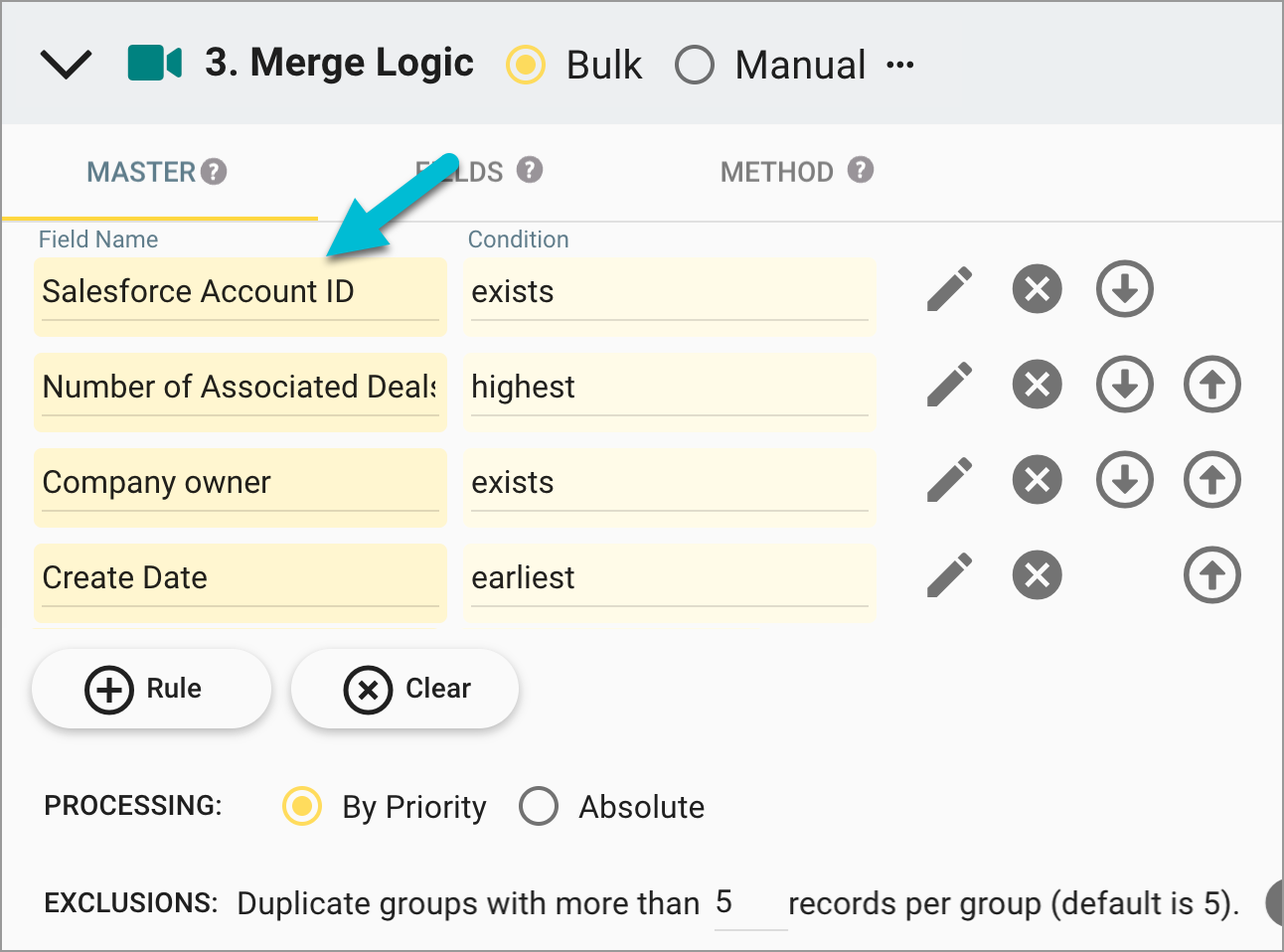Edit the Salesforce Account ID rule with pencil icon

949,289
